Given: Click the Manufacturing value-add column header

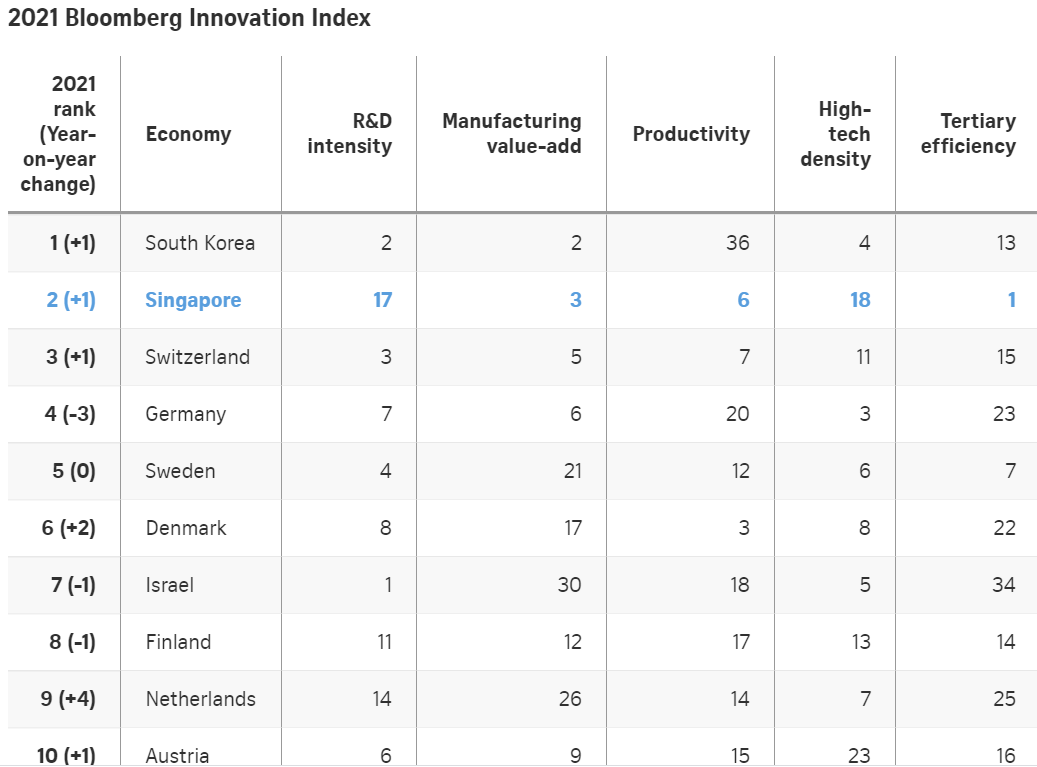Looking at the screenshot, I should 512,134.
